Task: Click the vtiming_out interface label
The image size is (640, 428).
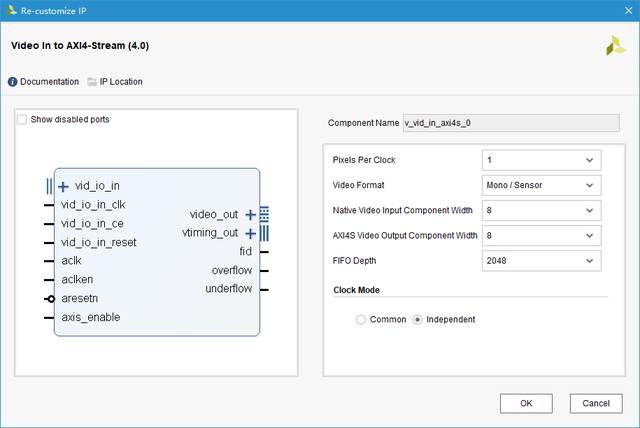Action: [x=210, y=233]
